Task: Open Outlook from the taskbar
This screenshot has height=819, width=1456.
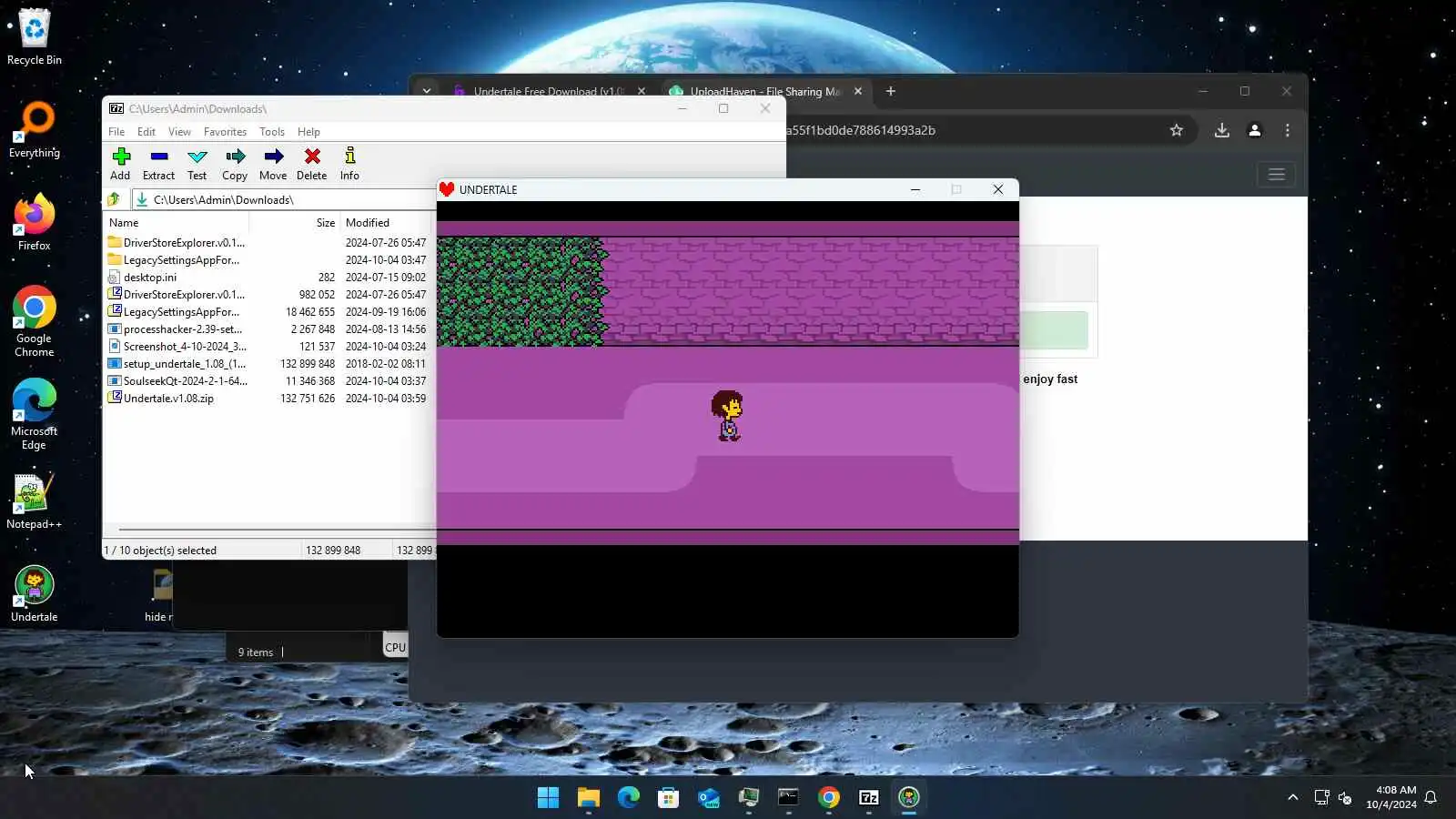Action: pos(708,798)
